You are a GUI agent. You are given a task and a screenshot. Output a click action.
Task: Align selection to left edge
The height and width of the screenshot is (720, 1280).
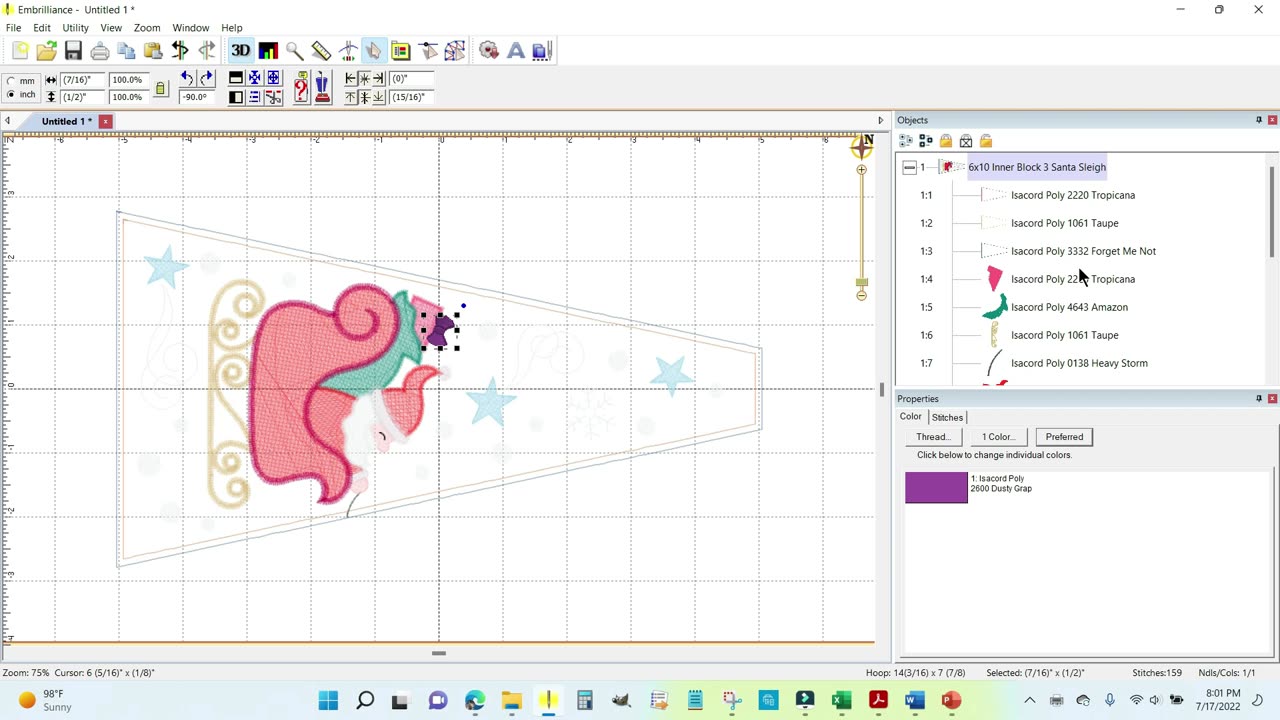click(350, 79)
